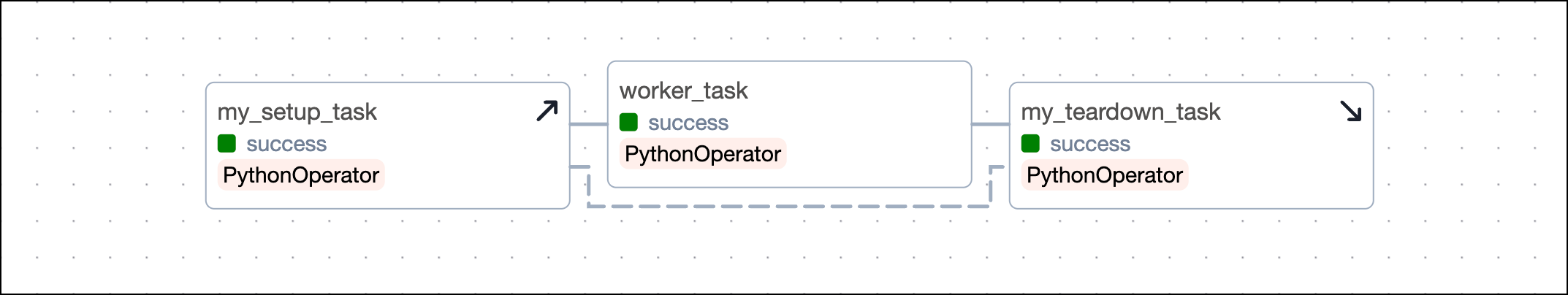1568x295 pixels.
Task: Click PythonOperator badge in worker_task
Action: (x=702, y=154)
